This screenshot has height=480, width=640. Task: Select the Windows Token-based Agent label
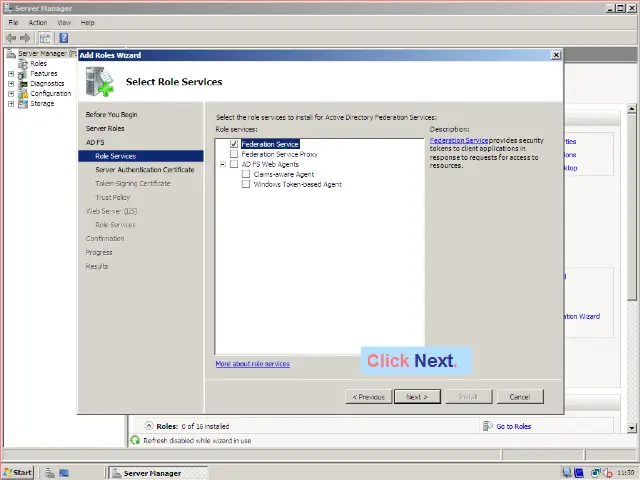pyautogui.click(x=298, y=184)
